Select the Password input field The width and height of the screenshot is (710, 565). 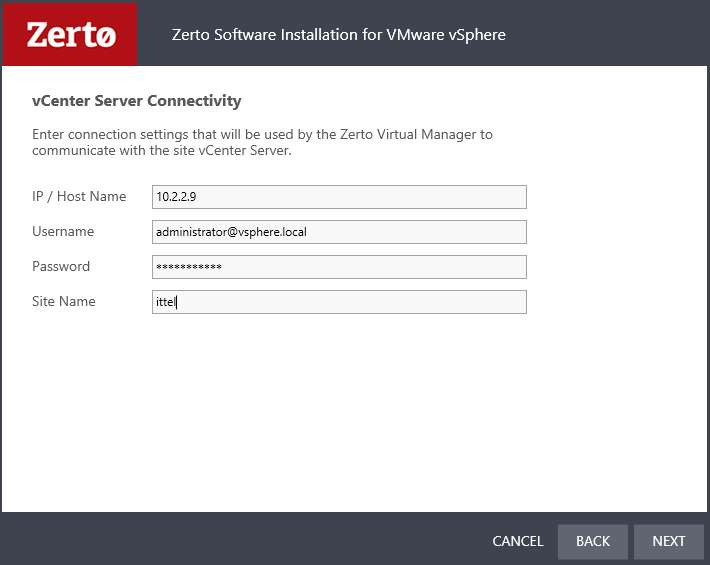tap(339, 267)
